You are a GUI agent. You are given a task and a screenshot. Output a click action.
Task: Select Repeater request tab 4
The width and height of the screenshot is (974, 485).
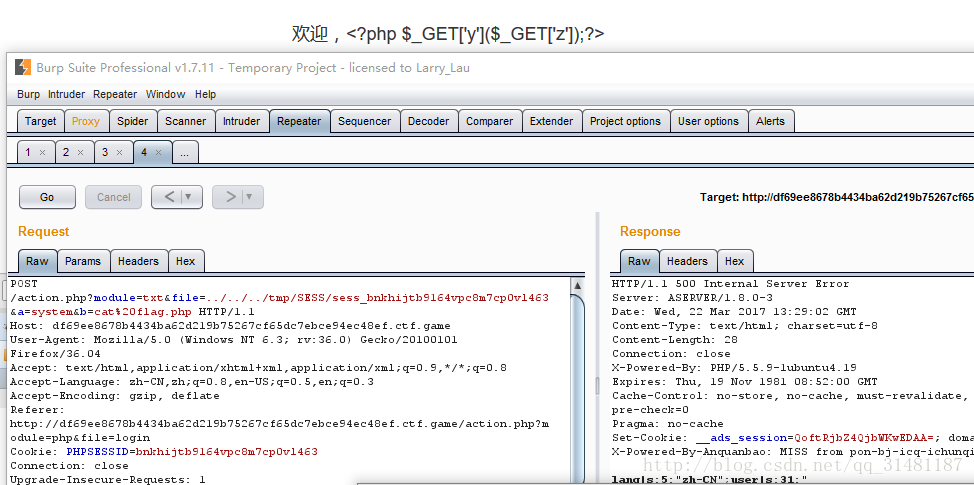[x=144, y=152]
